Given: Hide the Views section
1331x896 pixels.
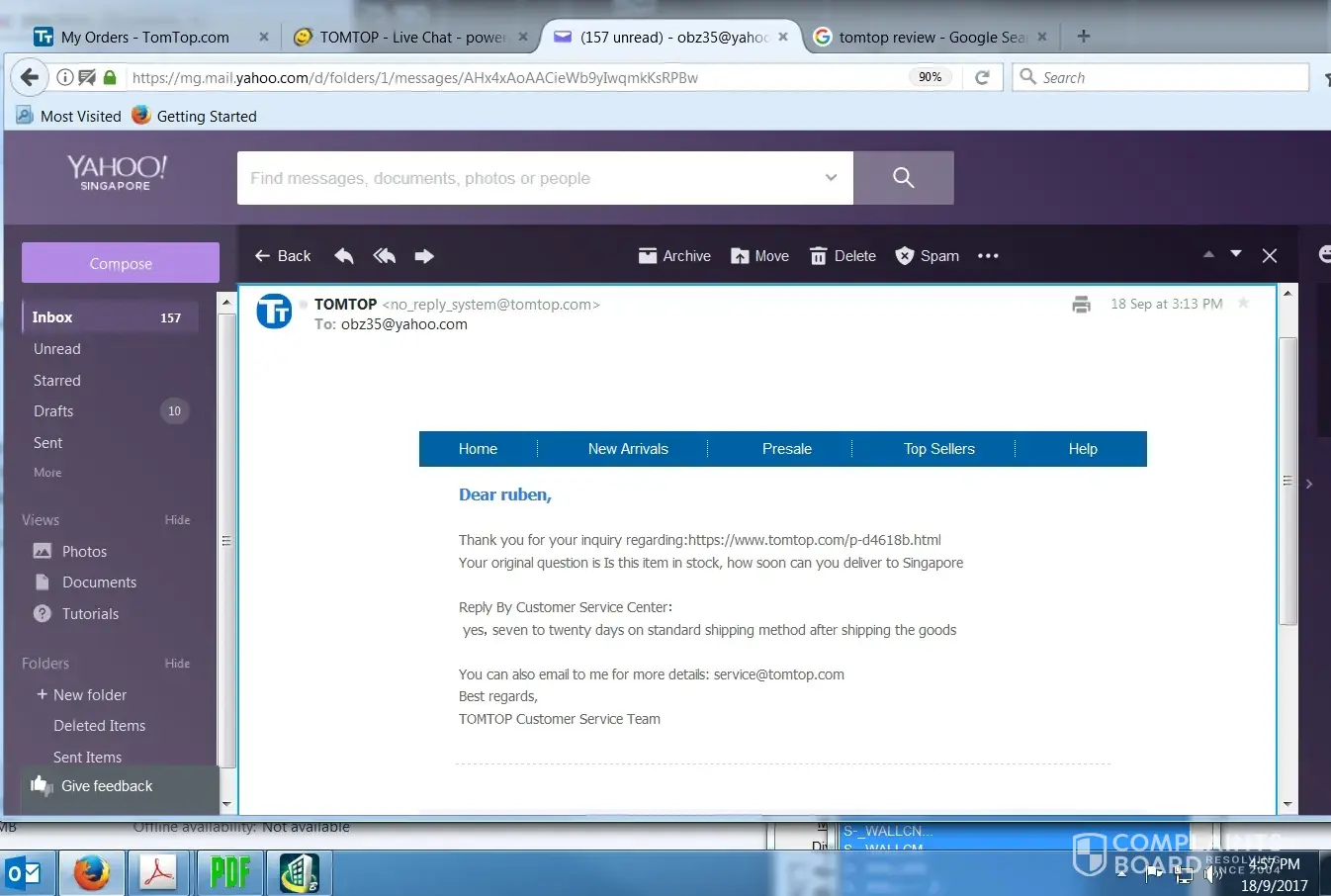Looking at the screenshot, I should pos(177,520).
